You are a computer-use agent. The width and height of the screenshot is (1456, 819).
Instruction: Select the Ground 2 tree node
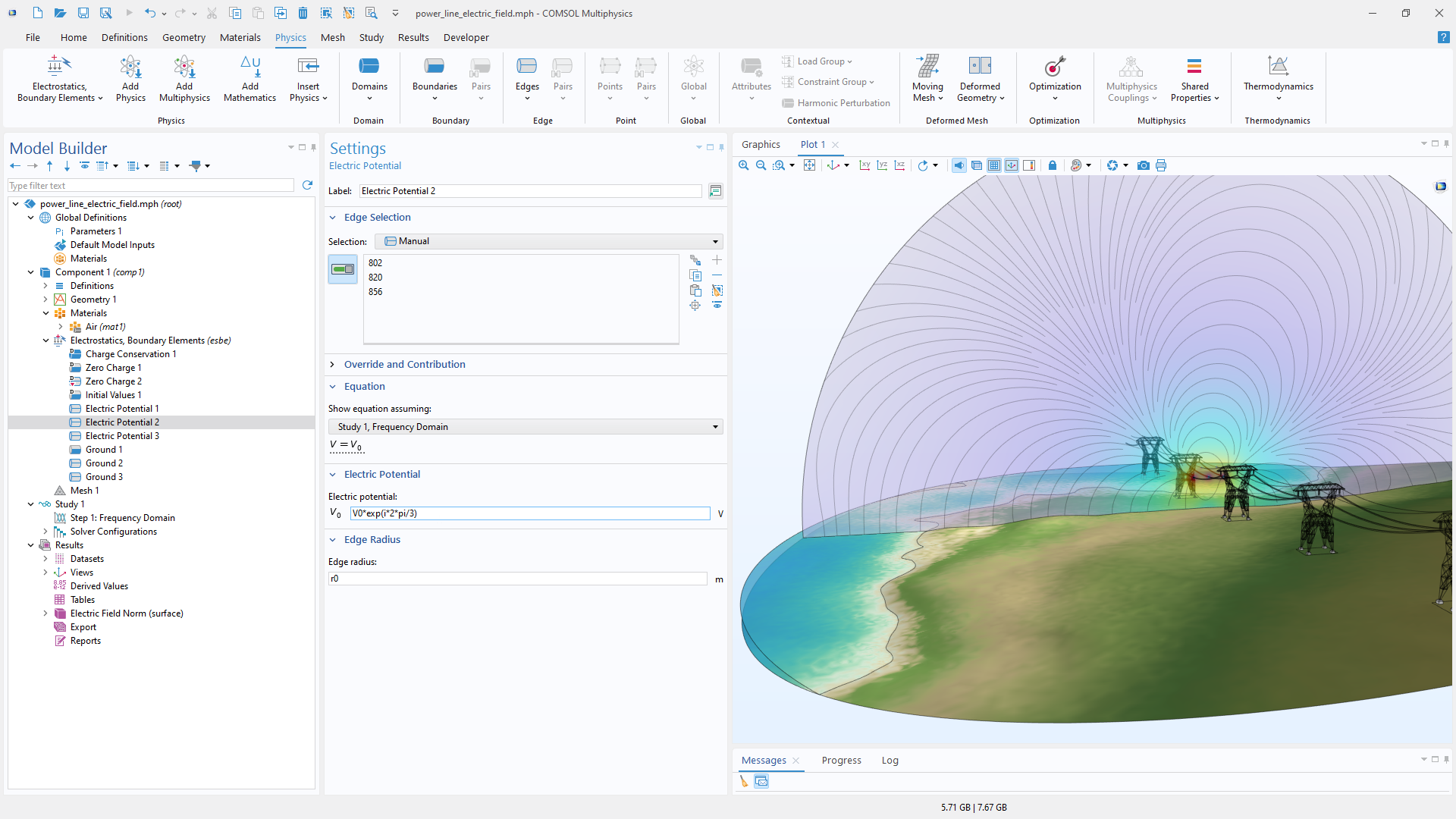tap(104, 463)
